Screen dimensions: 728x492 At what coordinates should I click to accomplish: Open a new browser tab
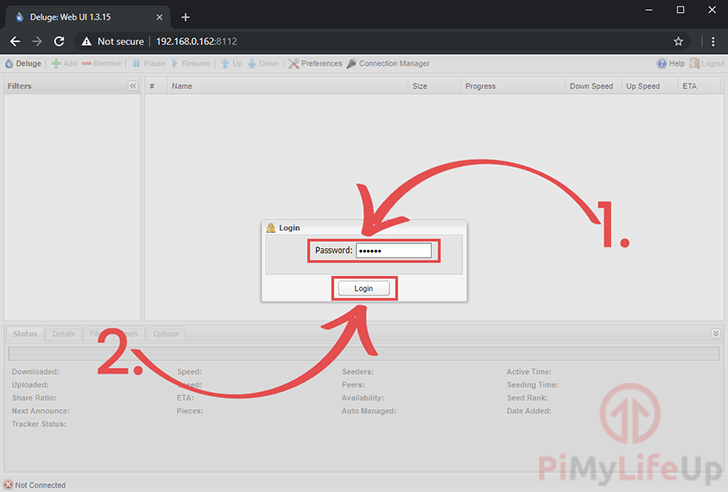coord(185,17)
